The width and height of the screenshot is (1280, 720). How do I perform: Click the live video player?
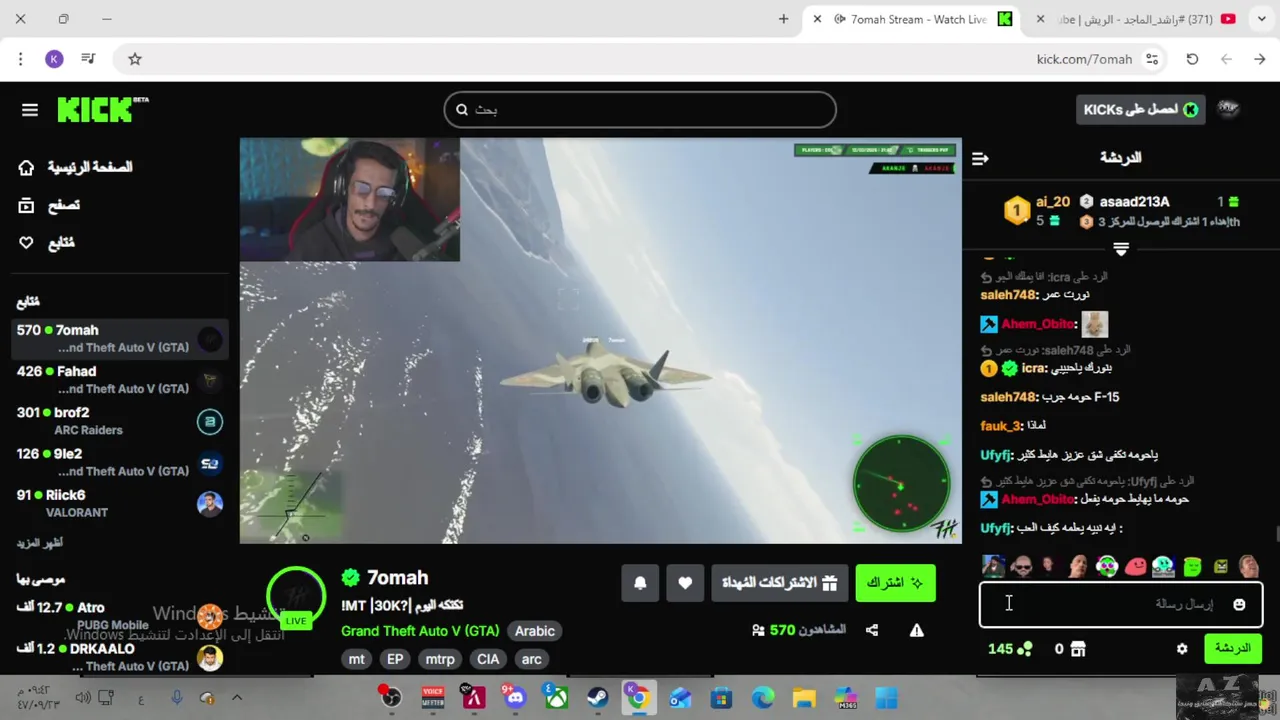pyautogui.click(x=600, y=341)
